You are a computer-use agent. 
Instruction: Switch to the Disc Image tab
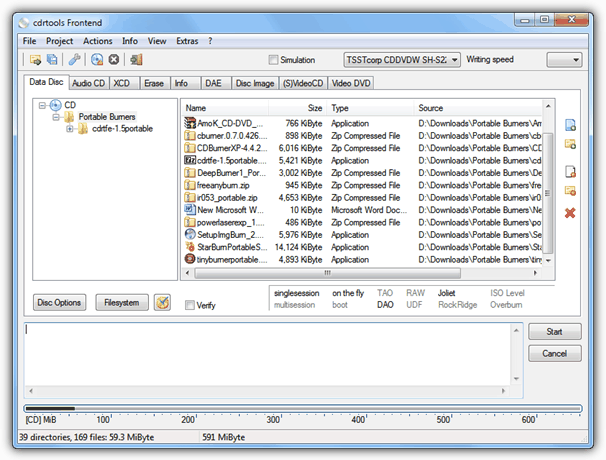click(255, 83)
